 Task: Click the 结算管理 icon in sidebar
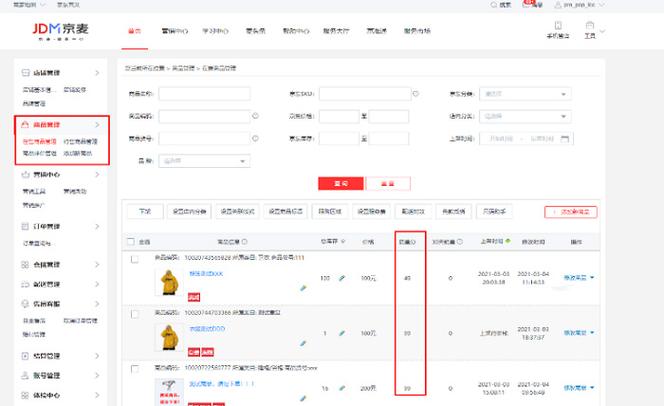tap(25, 356)
